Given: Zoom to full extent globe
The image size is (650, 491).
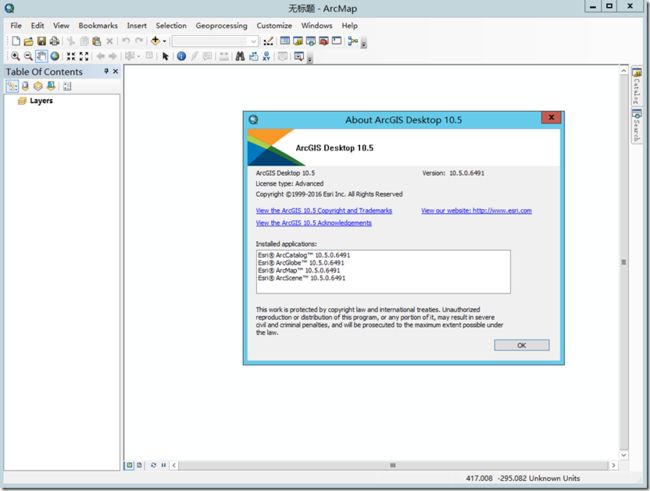Looking at the screenshot, I should (55, 56).
